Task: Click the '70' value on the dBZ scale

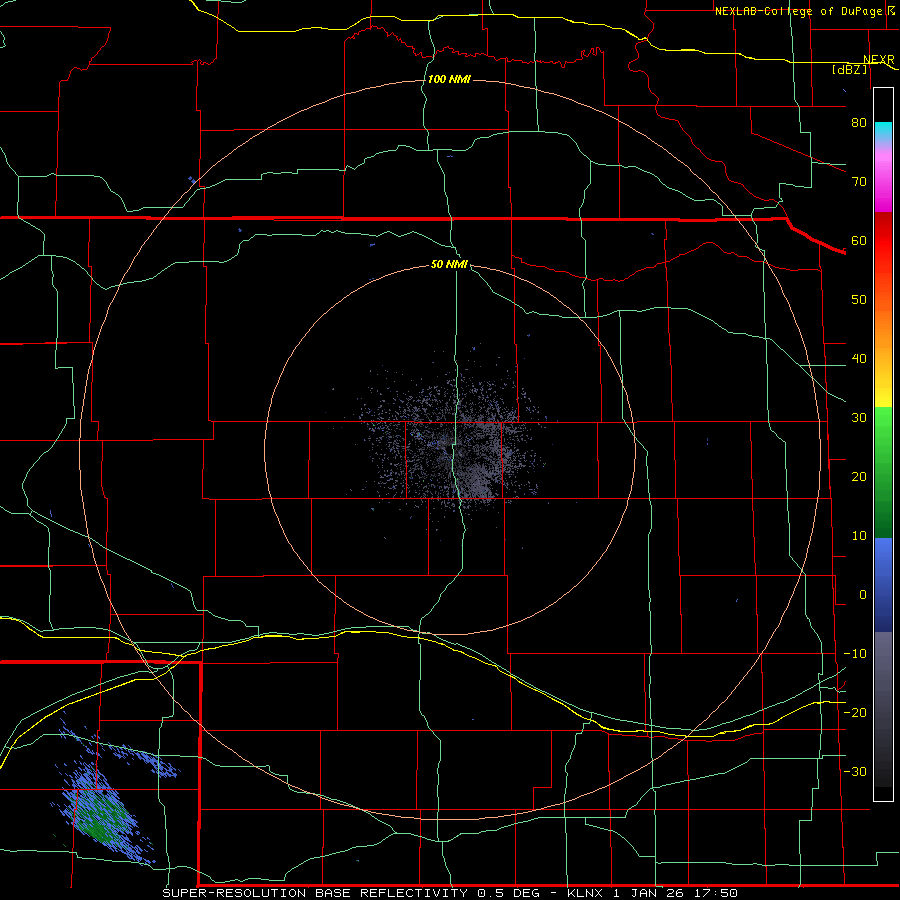Action: [x=859, y=181]
